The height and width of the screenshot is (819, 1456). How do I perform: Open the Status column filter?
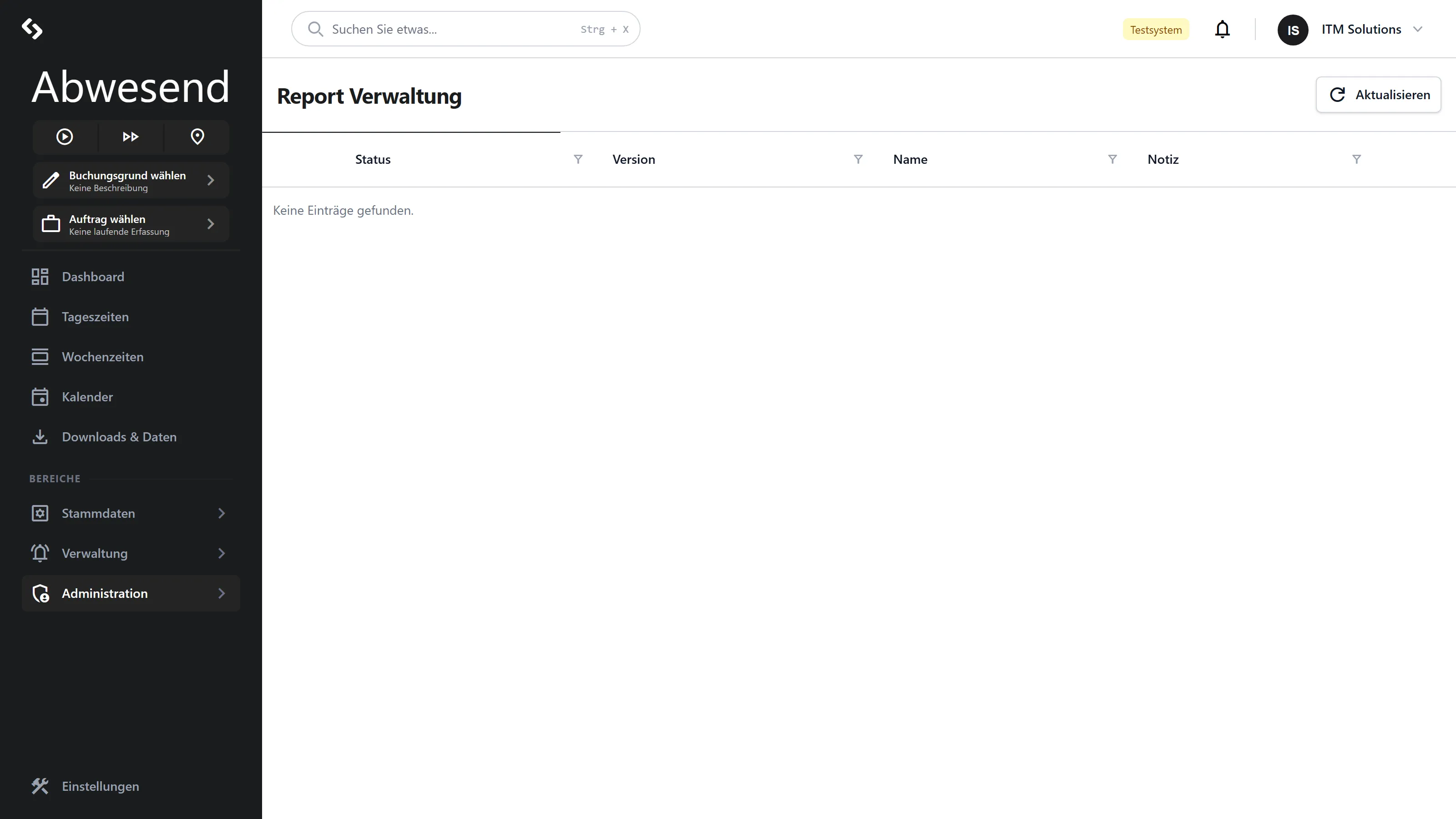(x=578, y=159)
